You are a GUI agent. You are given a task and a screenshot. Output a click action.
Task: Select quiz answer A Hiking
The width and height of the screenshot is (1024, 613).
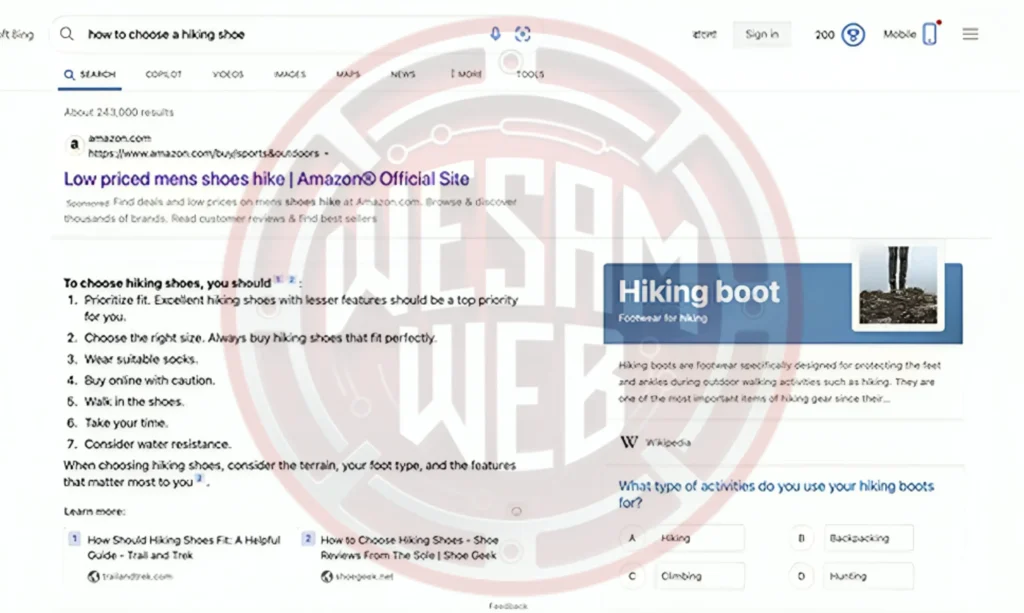pos(684,538)
